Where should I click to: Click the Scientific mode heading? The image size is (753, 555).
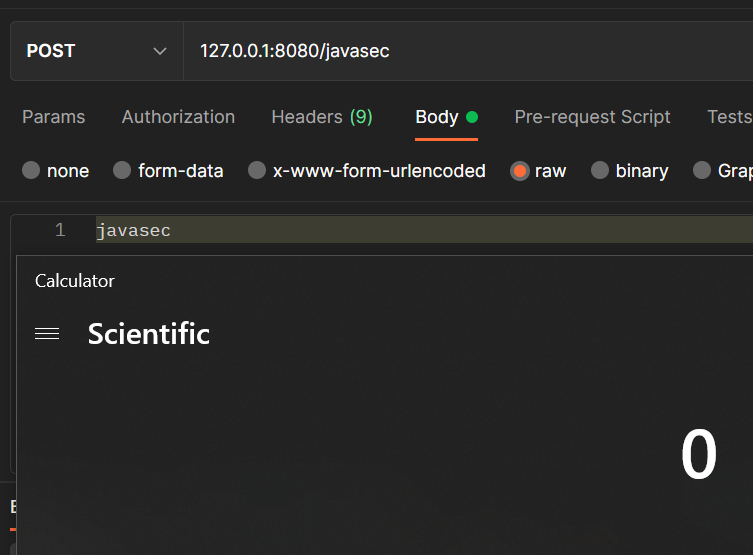(x=149, y=334)
